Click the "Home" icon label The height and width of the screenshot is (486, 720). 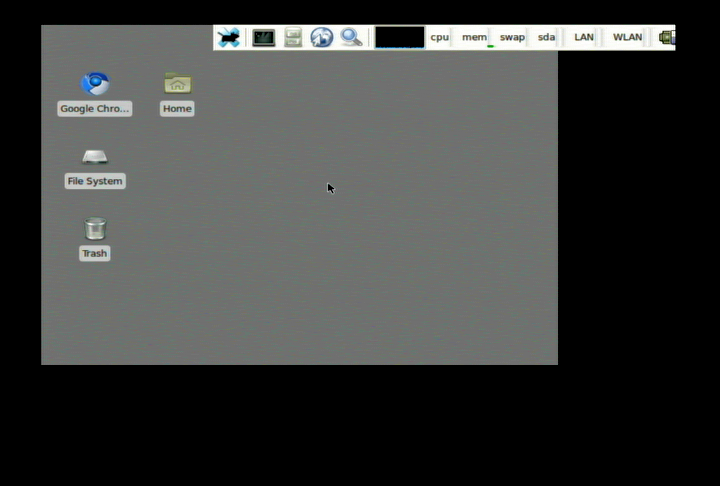pos(177,109)
